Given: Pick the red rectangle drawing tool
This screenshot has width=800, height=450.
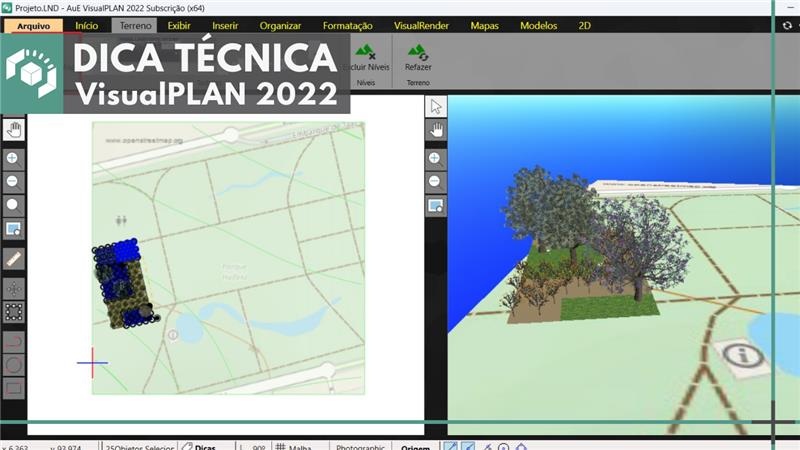Looking at the screenshot, I should coord(13,388).
